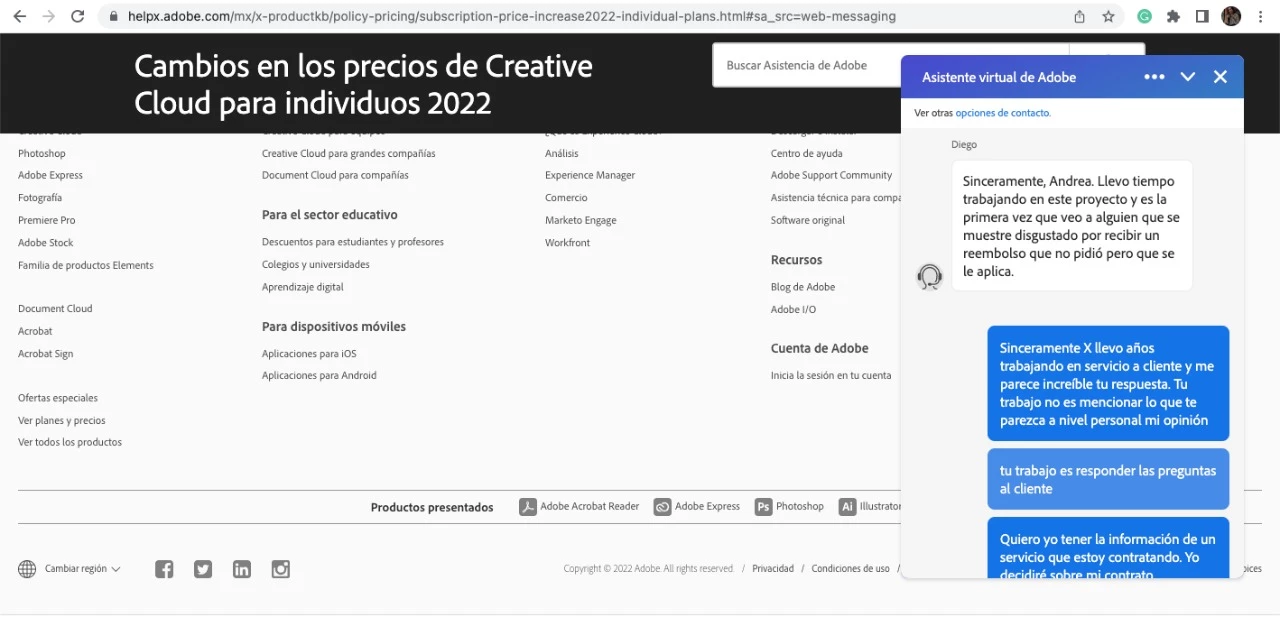The width and height of the screenshot is (1280, 617).
Task: Go back with the browser back arrow
Action: click(19, 17)
